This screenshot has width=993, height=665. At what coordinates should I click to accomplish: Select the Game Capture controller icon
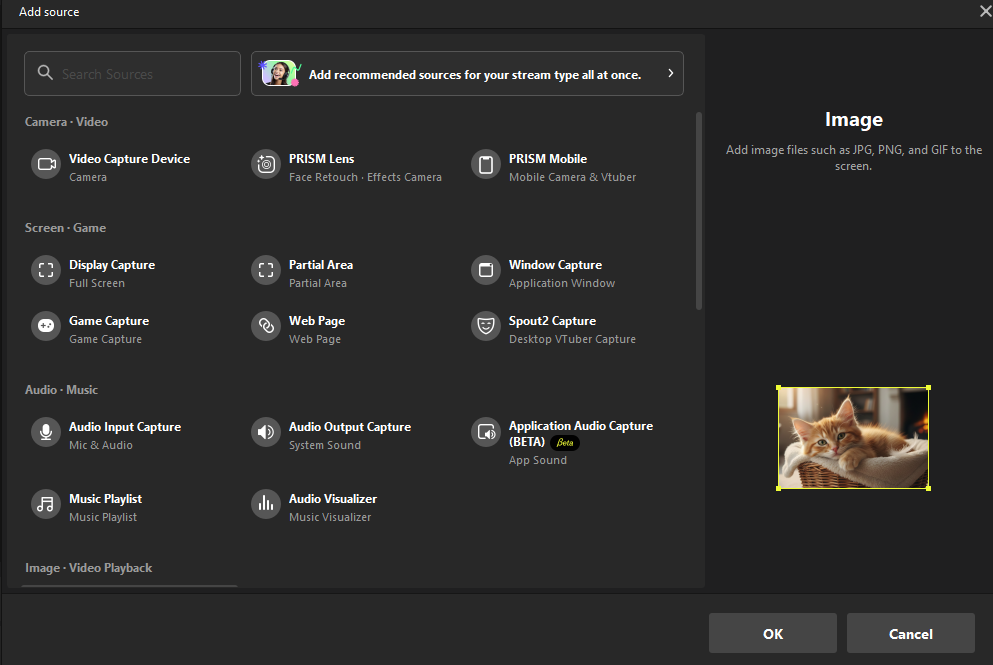click(46, 327)
